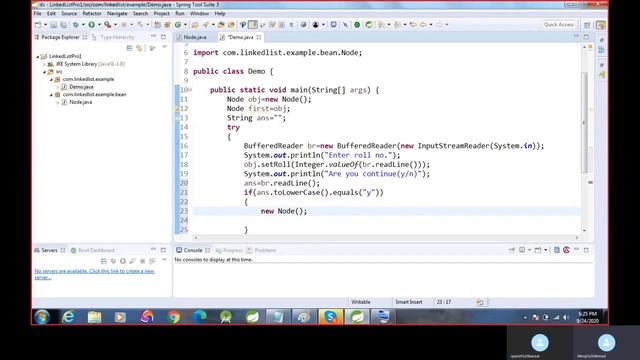
Task: Click Collapse All in Package Explorer
Action: coord(129,48)
